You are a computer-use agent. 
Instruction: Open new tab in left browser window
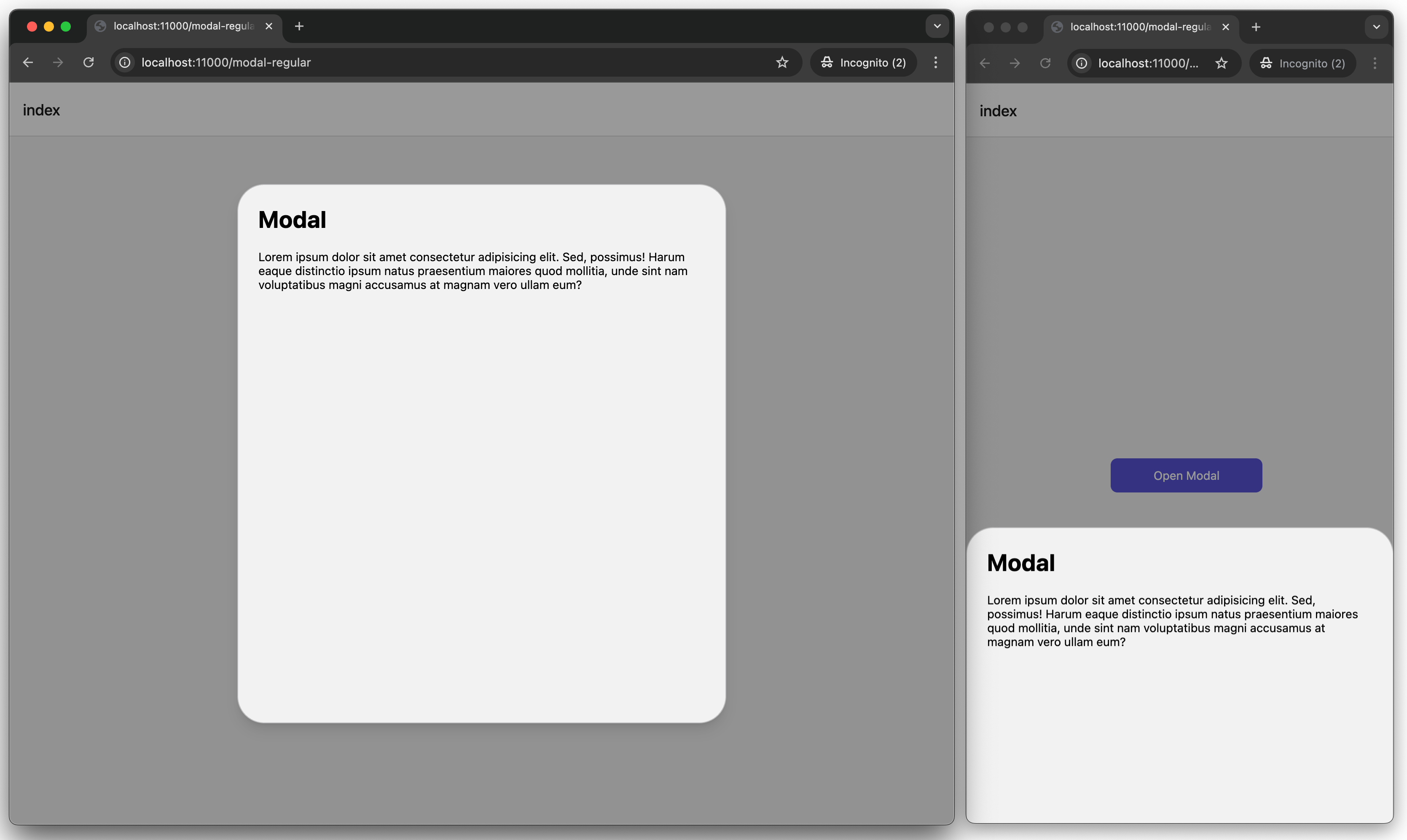coord(299,26)
